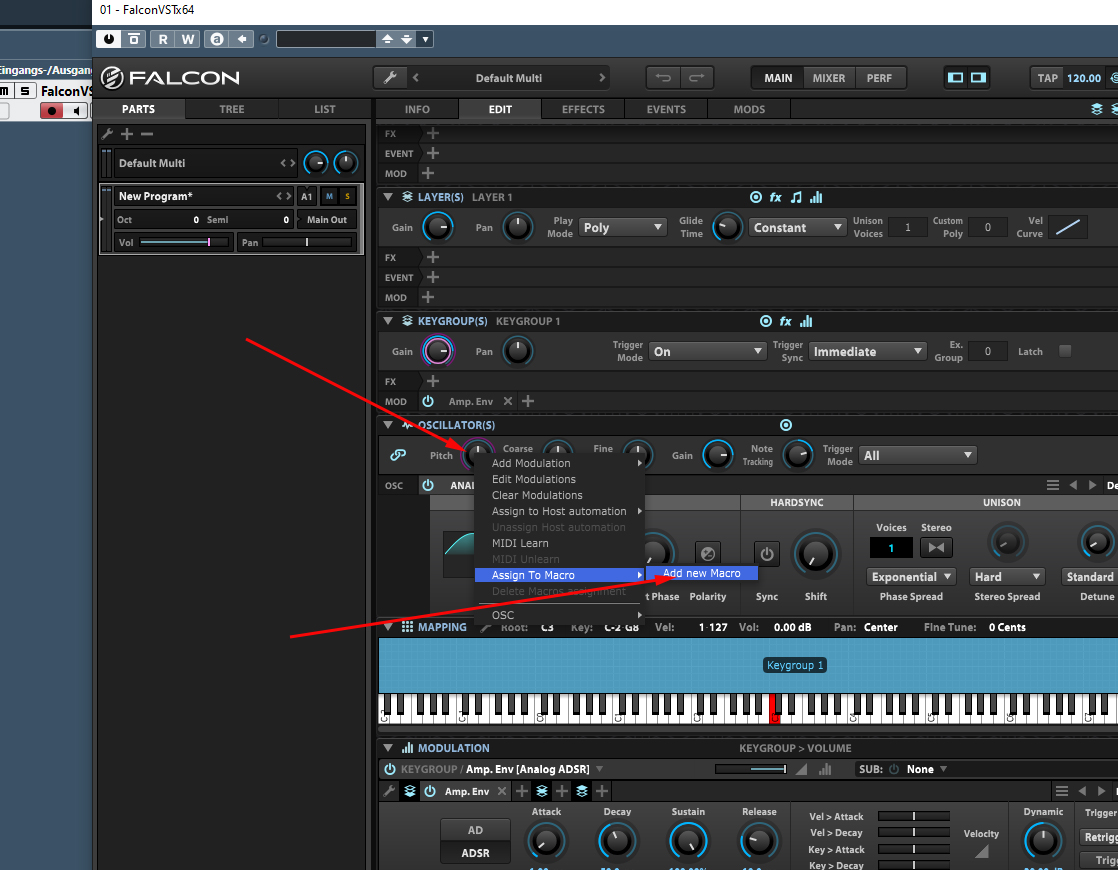Open the Stereo Spread Hard dropdown
This screenshot has width=1118, height=870.
(x=1007, y=577)
